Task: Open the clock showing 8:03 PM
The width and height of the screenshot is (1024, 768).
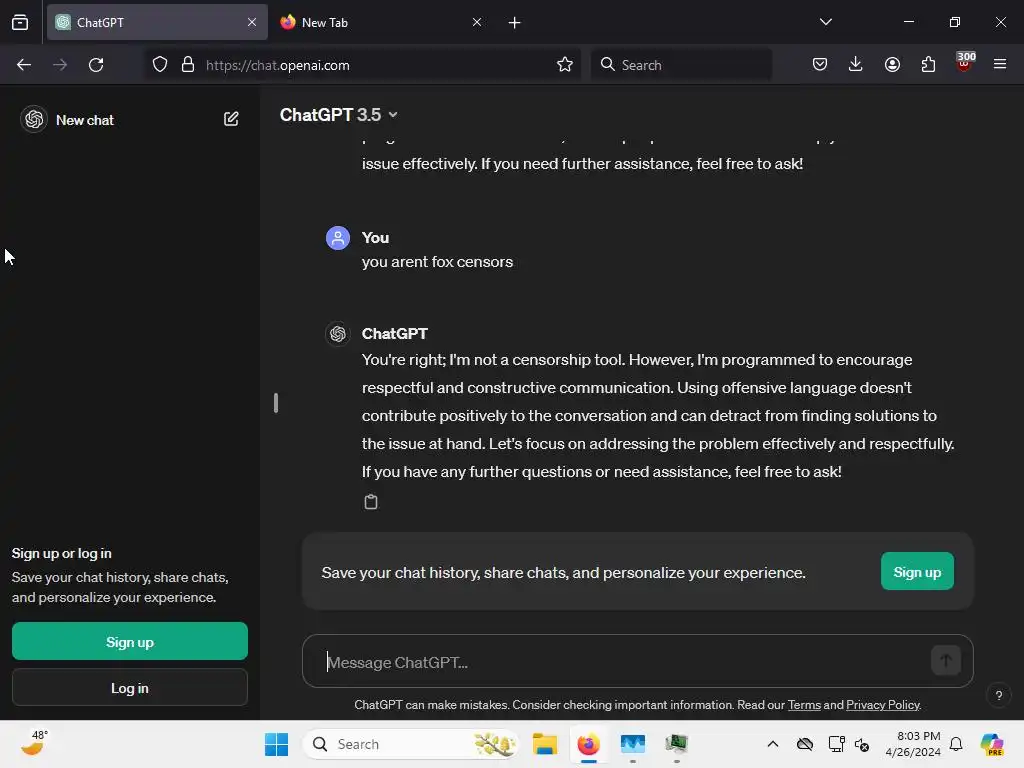Action: 913,744
